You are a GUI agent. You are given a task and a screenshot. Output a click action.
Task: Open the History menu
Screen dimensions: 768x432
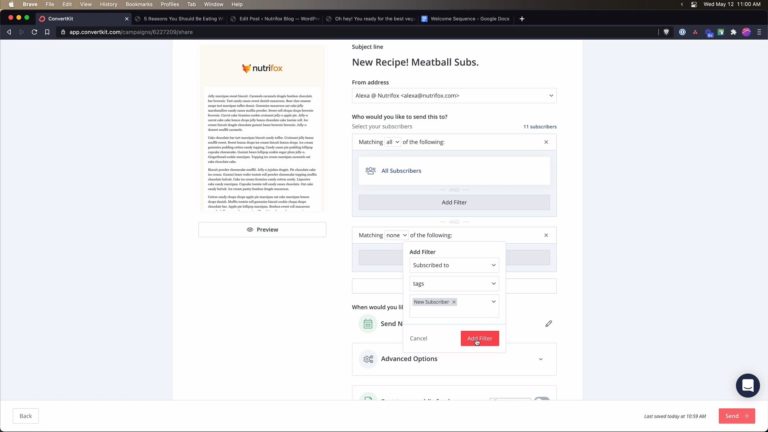click(x=108, y=4)
